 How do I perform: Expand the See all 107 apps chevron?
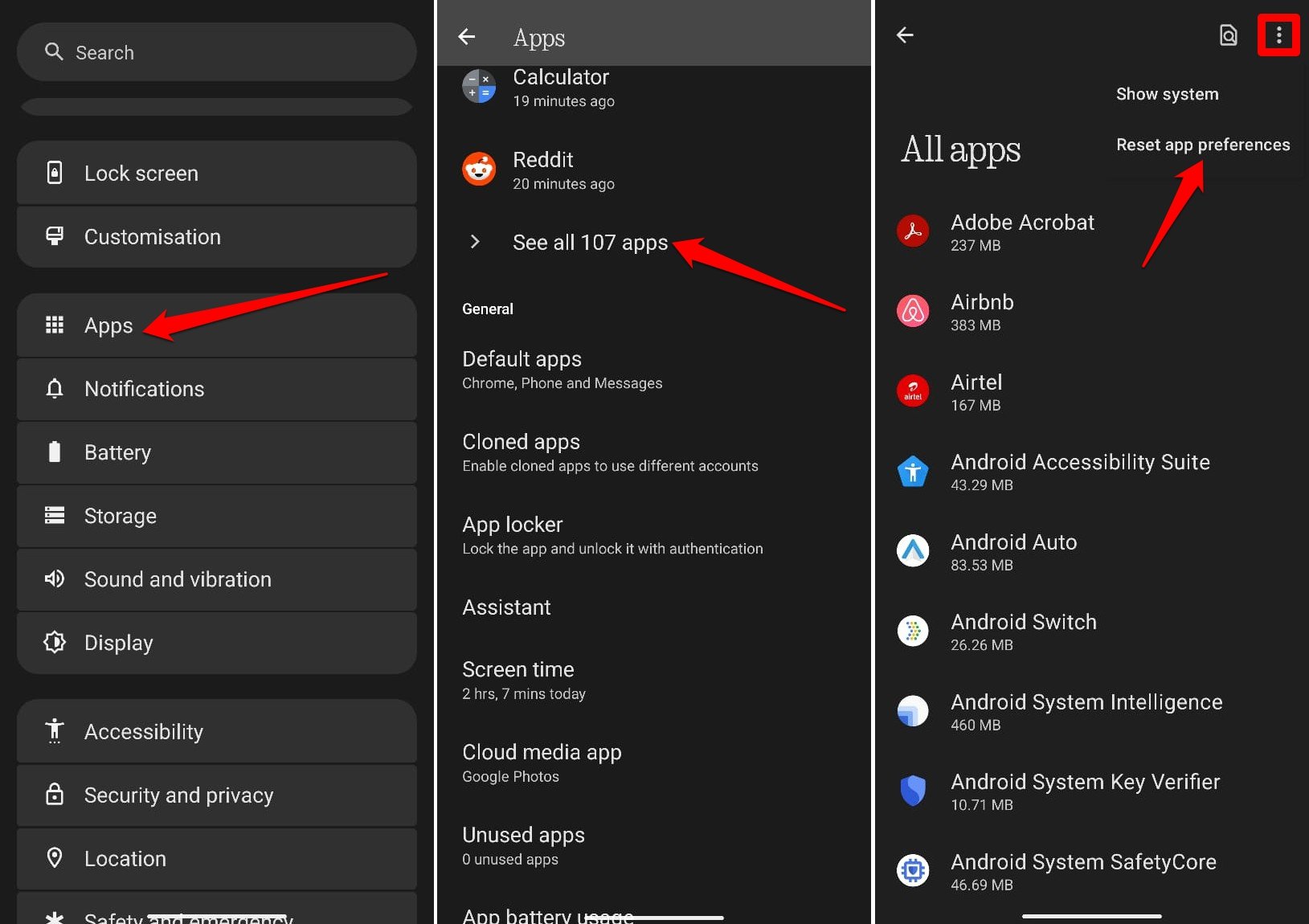tap(475, 242)
